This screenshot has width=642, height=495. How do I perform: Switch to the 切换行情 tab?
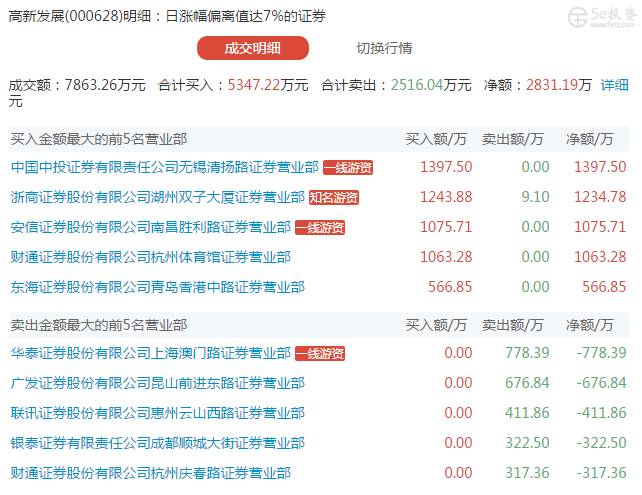384,48
